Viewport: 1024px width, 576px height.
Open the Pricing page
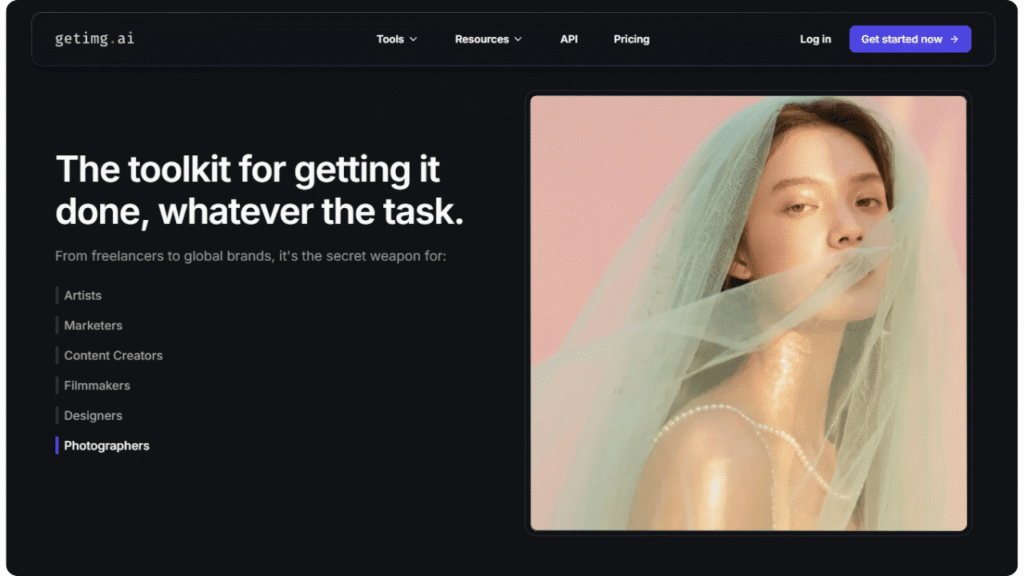pyautogui.click(x=631, y=39)
